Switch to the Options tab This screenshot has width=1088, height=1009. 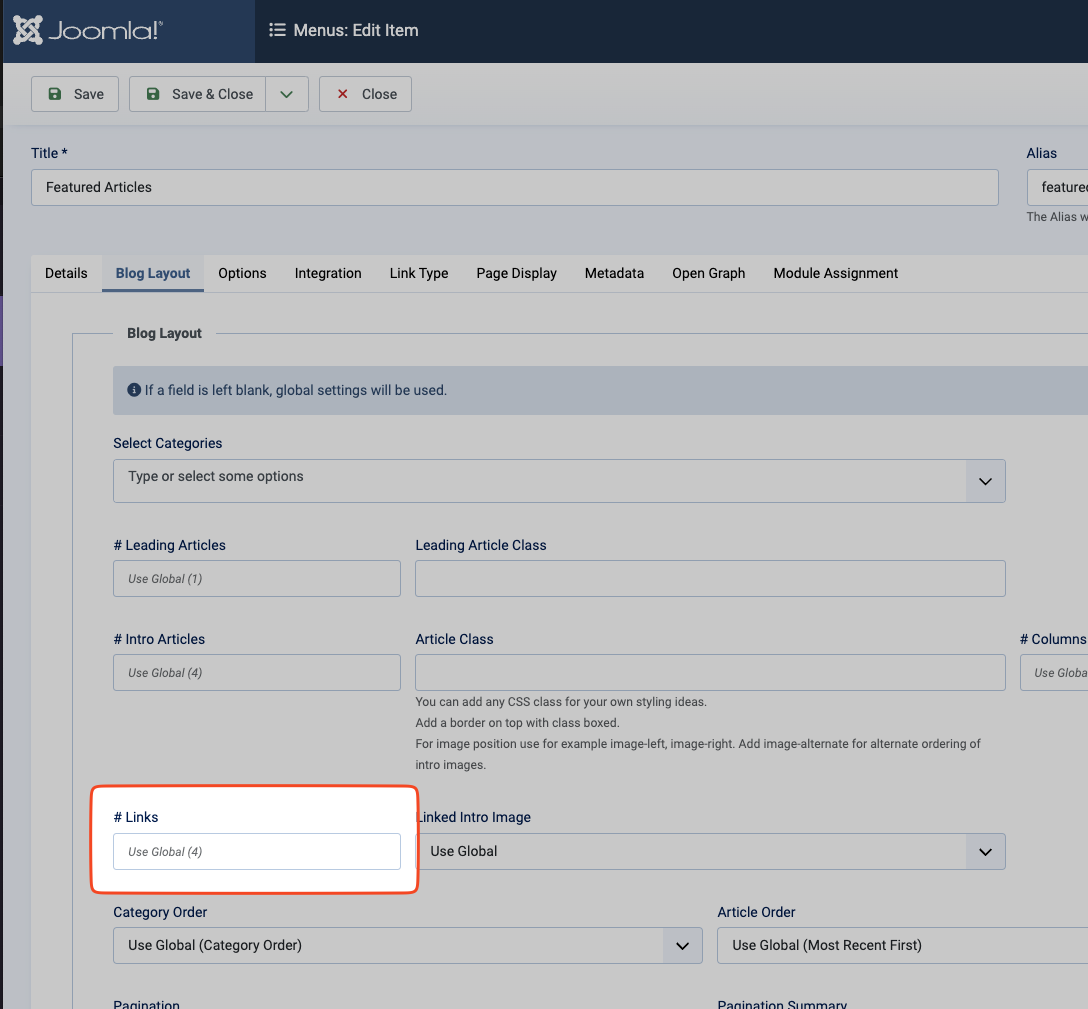click(242, 273)
